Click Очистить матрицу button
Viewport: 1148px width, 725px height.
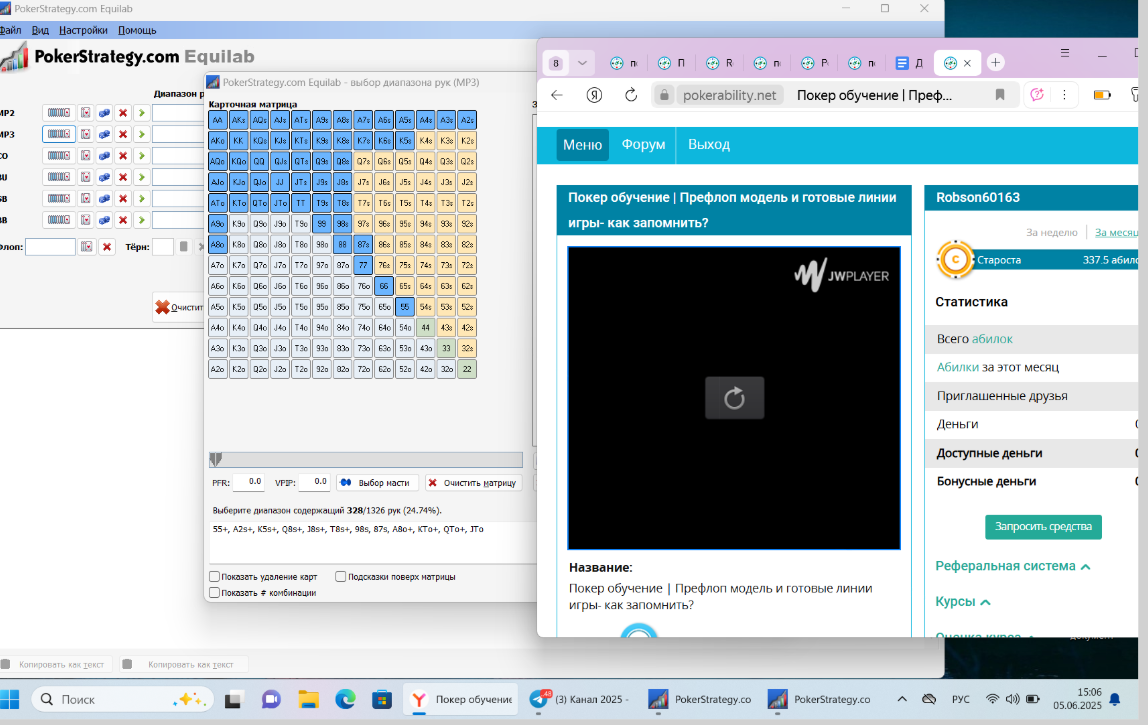point(473,483)
